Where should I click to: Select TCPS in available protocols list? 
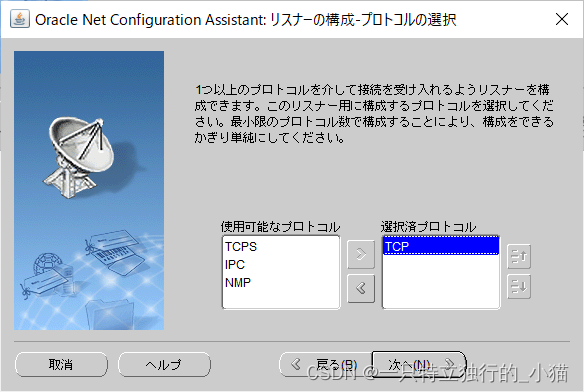[x=281, y=247]
